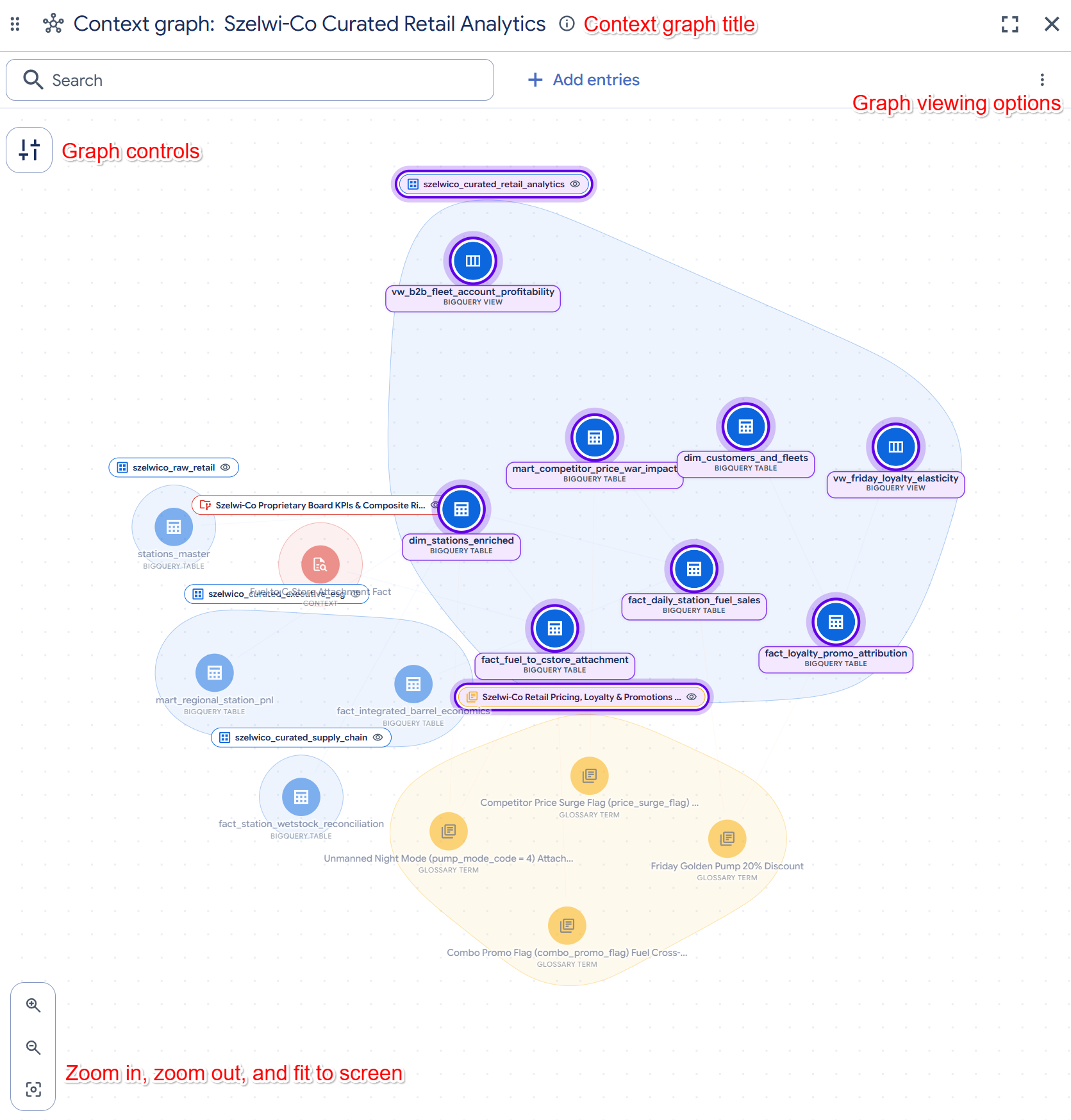Show info about context graph title
This screenshot has width=1071, height=1120.
coord(567,24)
